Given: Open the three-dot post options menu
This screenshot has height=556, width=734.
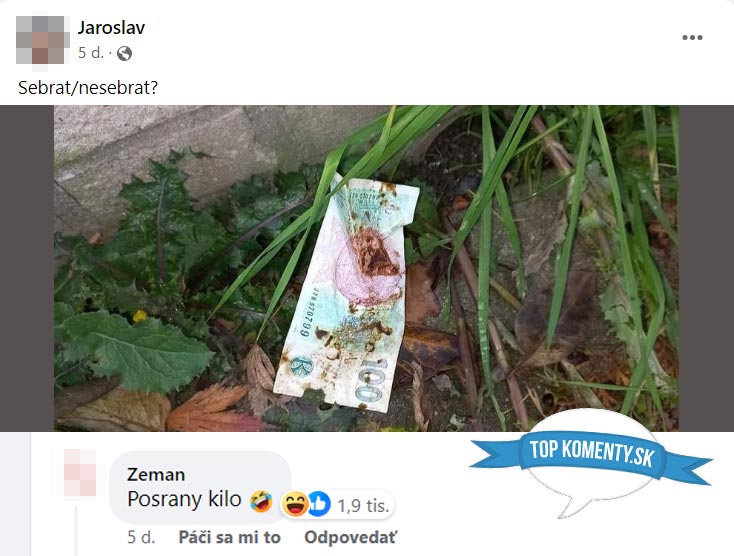Looking at the screenshot, I should [x=692, y=37].
